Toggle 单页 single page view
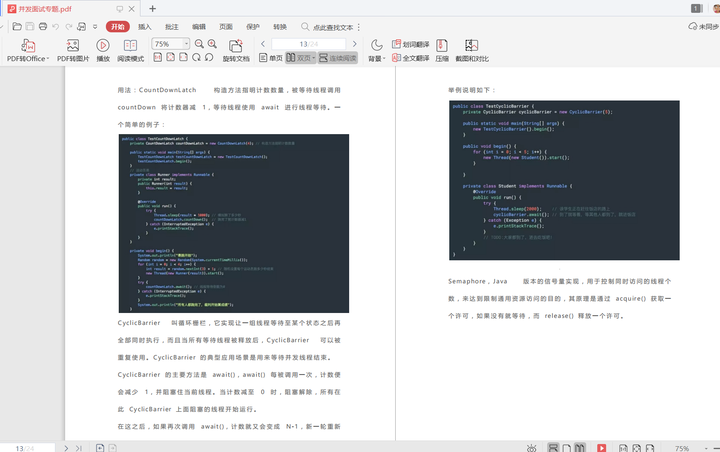The height and width of the screenshot is (452, 720). (271, 58)
